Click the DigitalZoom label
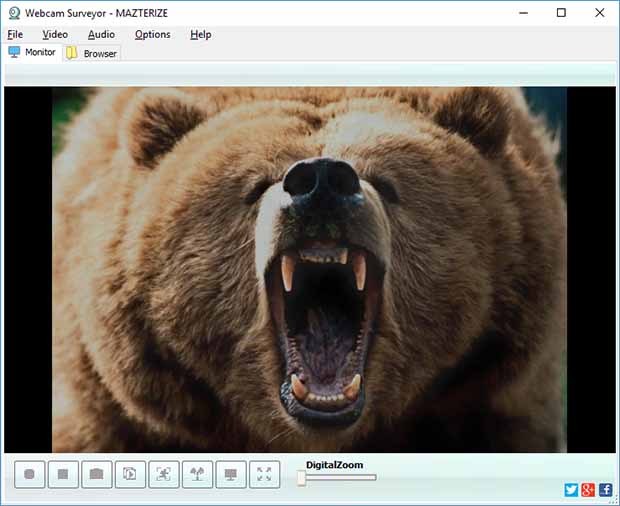The height and width of the screenshot is (506, 620). click(335, 465)
